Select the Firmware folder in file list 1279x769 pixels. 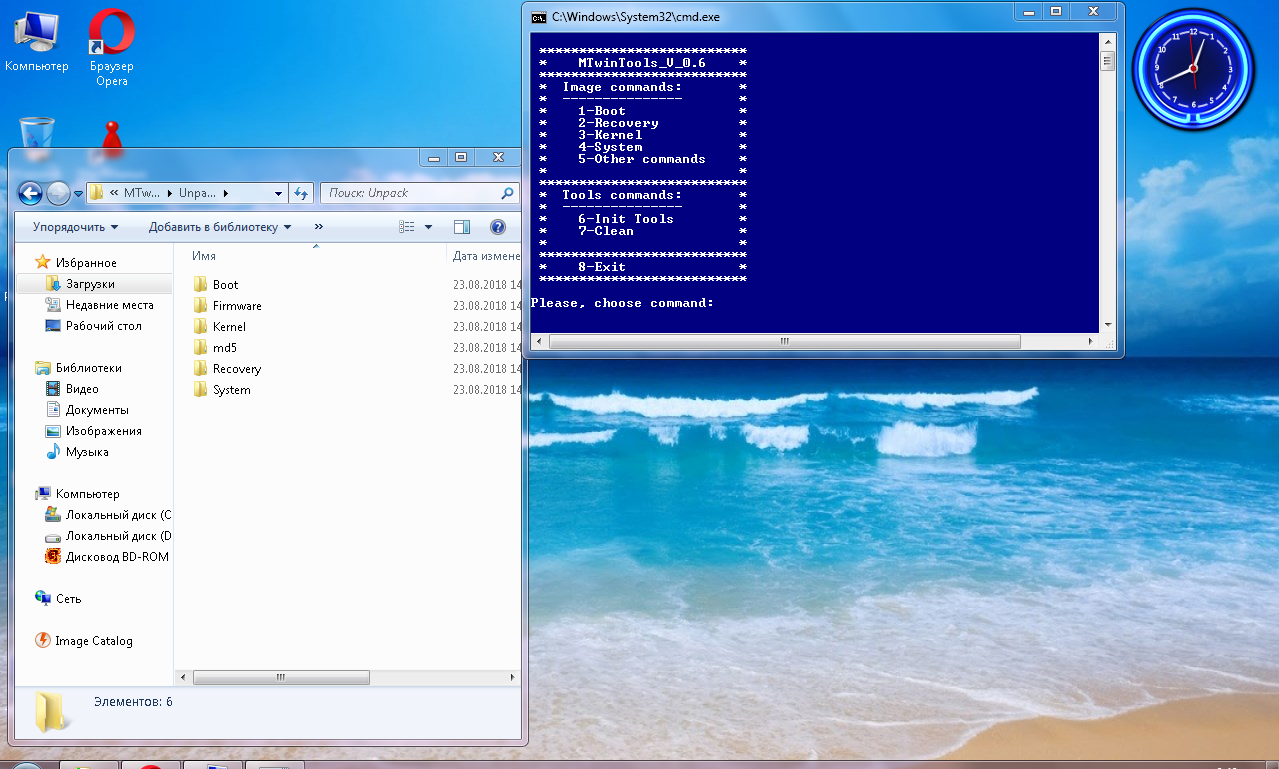pos(237,306)
